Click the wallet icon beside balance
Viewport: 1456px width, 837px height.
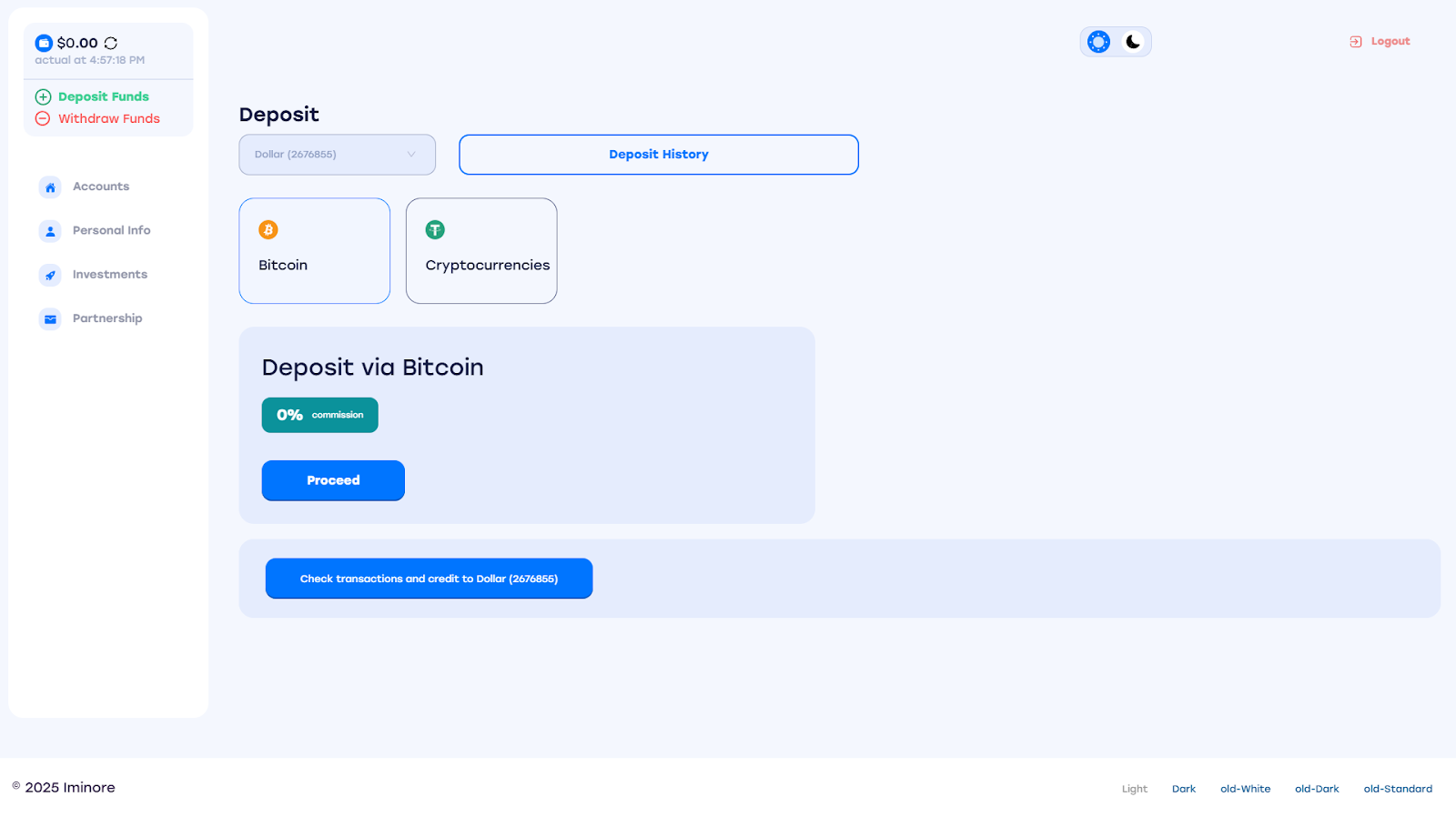[44, 43]
